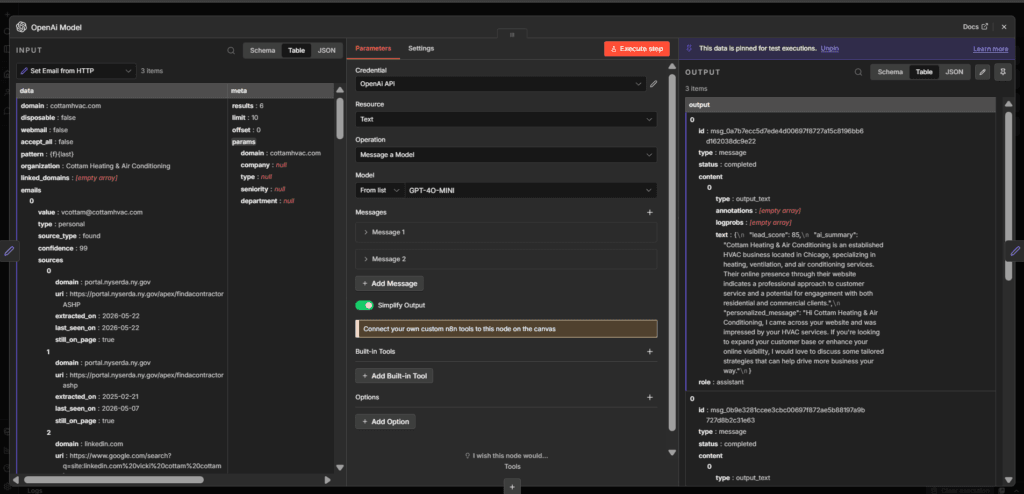Click the plus button at the bottom center
The height and width of the screenshot is (494, 1024).
point(512,486)
